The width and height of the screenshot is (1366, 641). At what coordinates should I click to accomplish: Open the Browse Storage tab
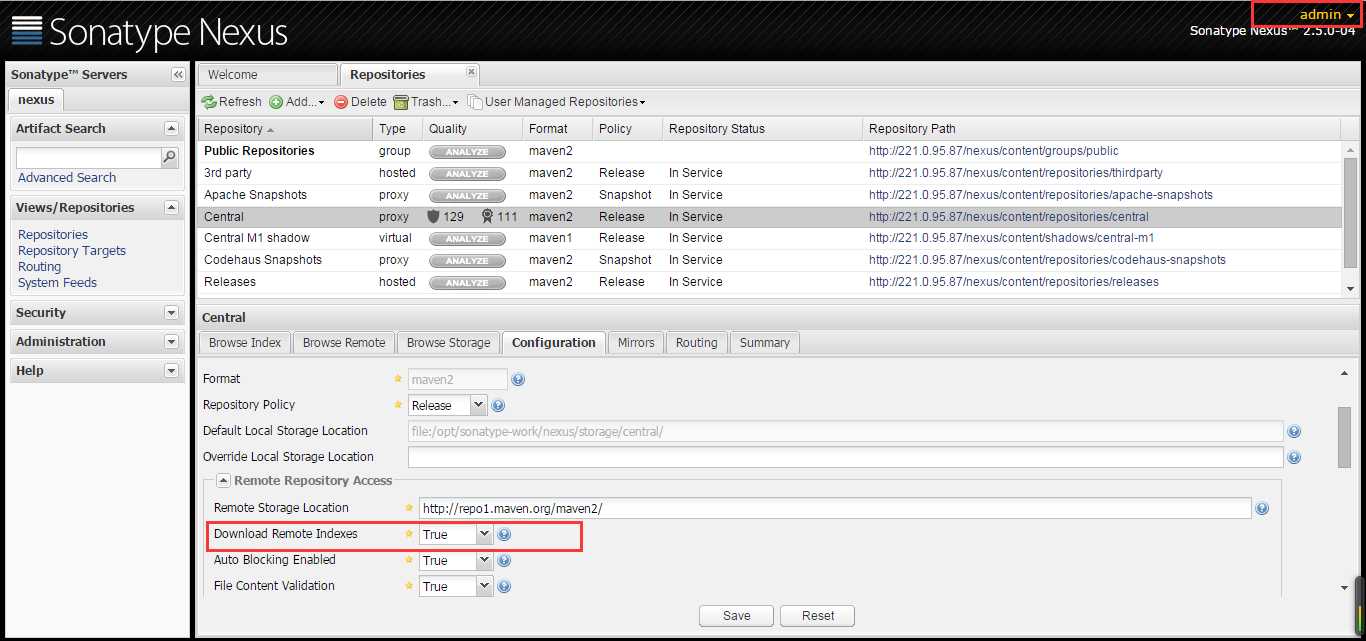pyautogui.click(x=448, y=343)
